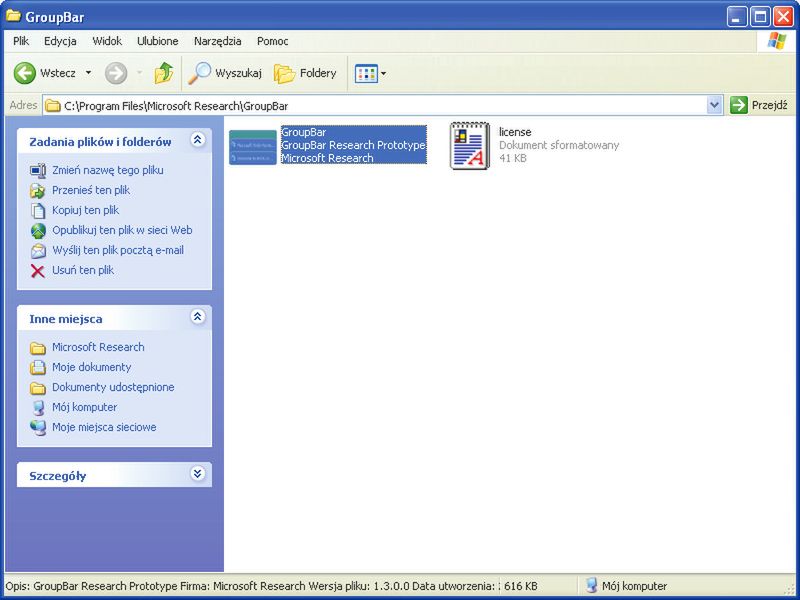Open the Plik menu
This screenshot has width=800, height=600.
point(21,41)
